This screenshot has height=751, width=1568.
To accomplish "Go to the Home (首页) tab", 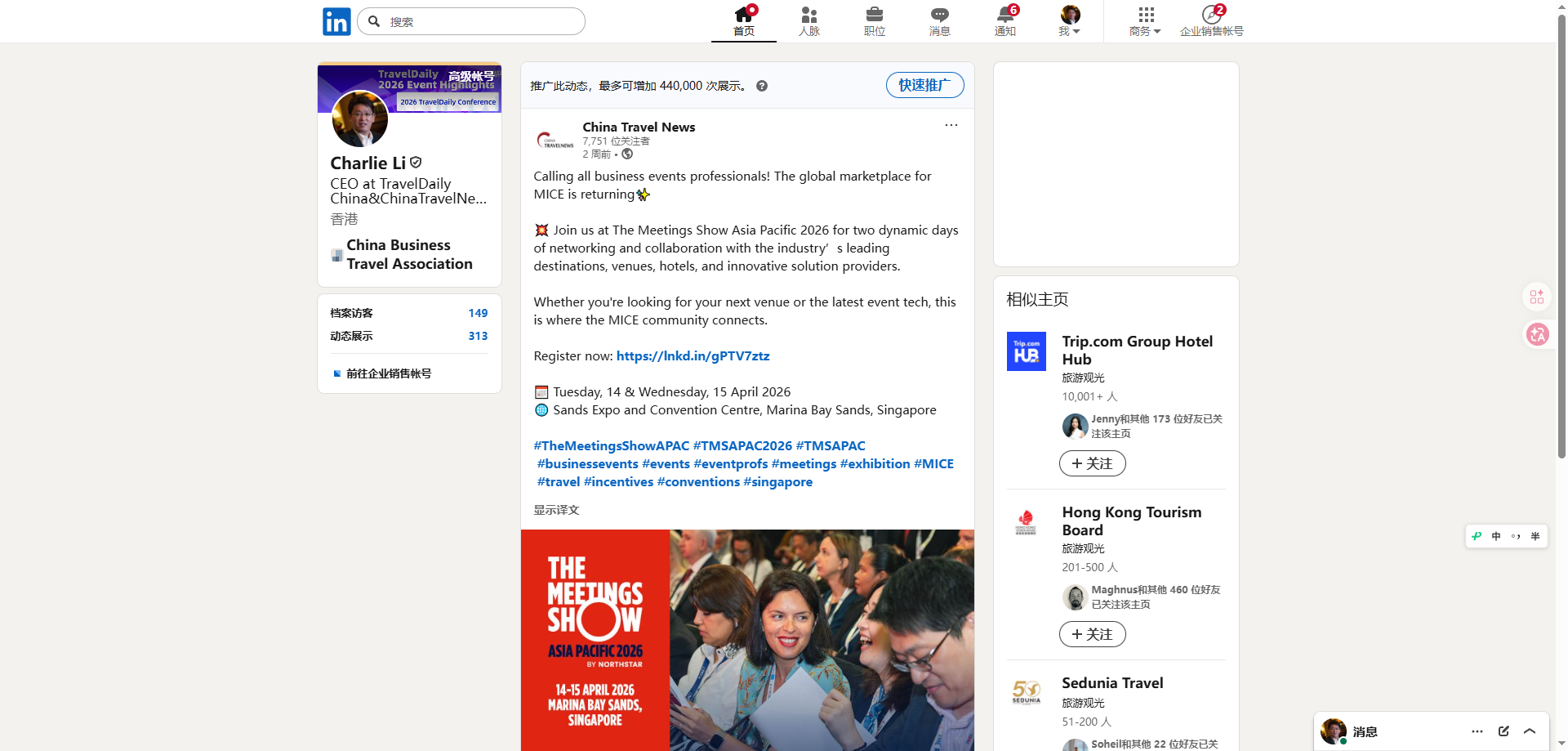I will (743, 21).
